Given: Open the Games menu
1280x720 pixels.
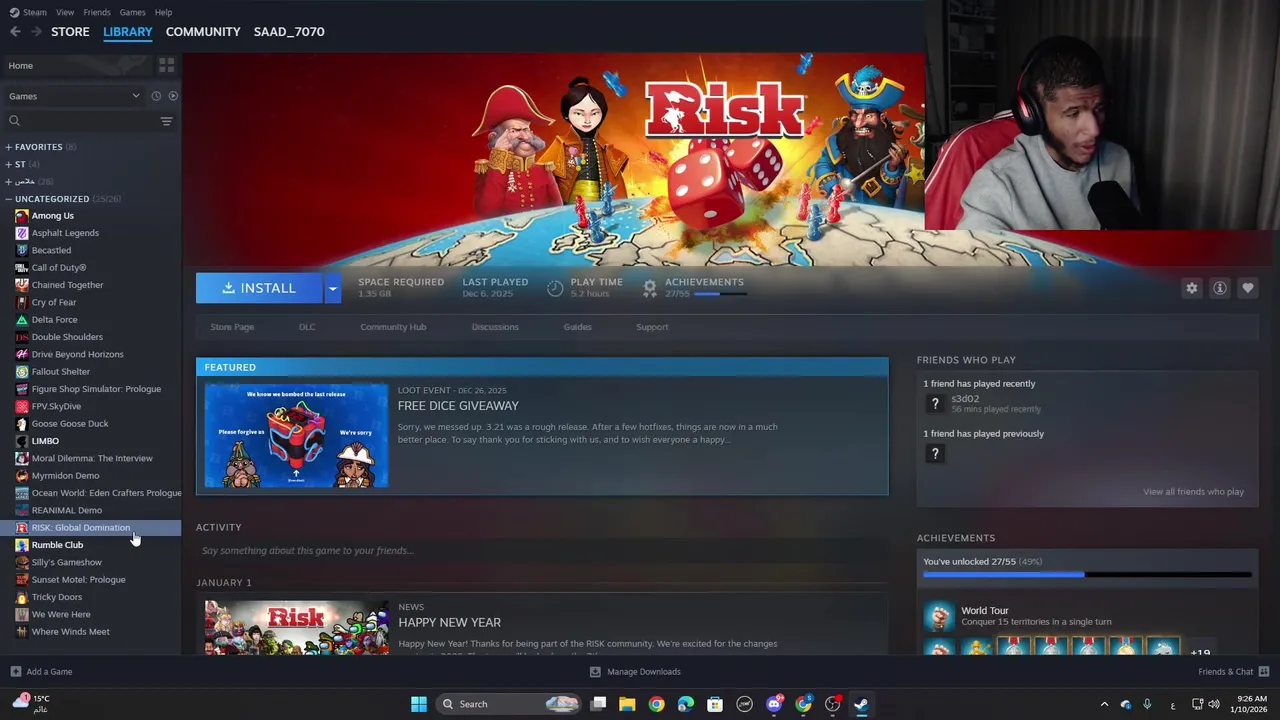Looking at the screenshot, I should [132, 12].
